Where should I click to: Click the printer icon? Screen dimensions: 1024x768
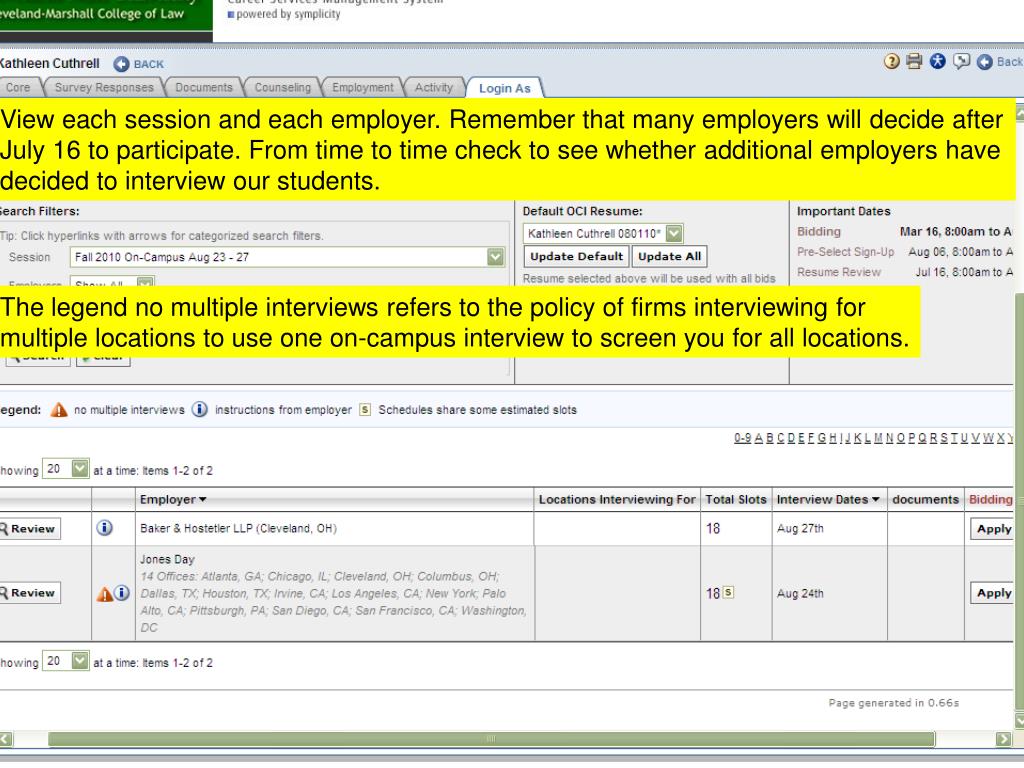point(914,61)
